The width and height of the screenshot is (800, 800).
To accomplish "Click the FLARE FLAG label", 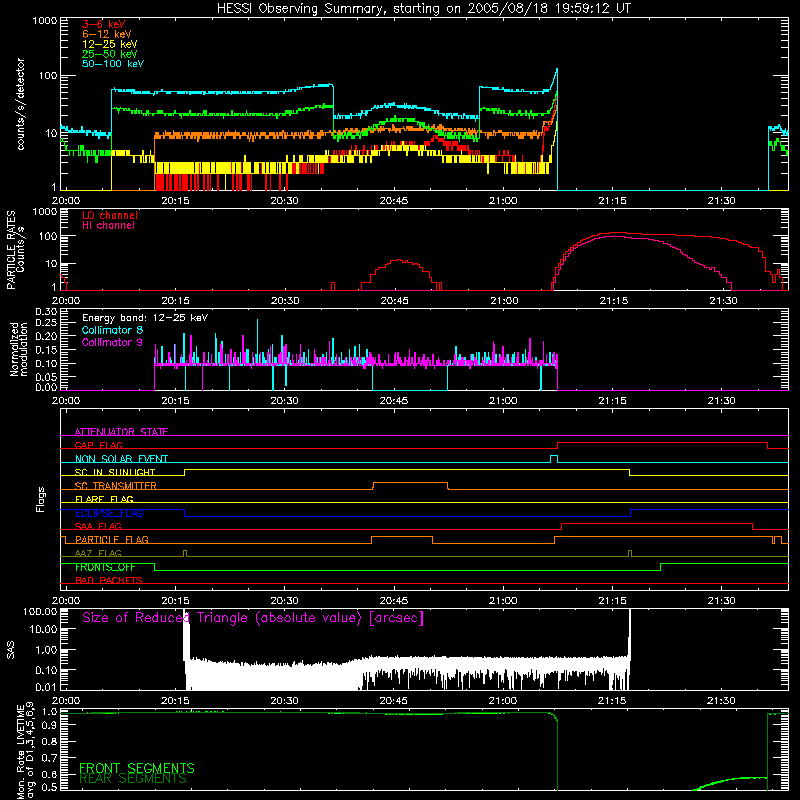I will pyautogui.click(x=104, y=499).
